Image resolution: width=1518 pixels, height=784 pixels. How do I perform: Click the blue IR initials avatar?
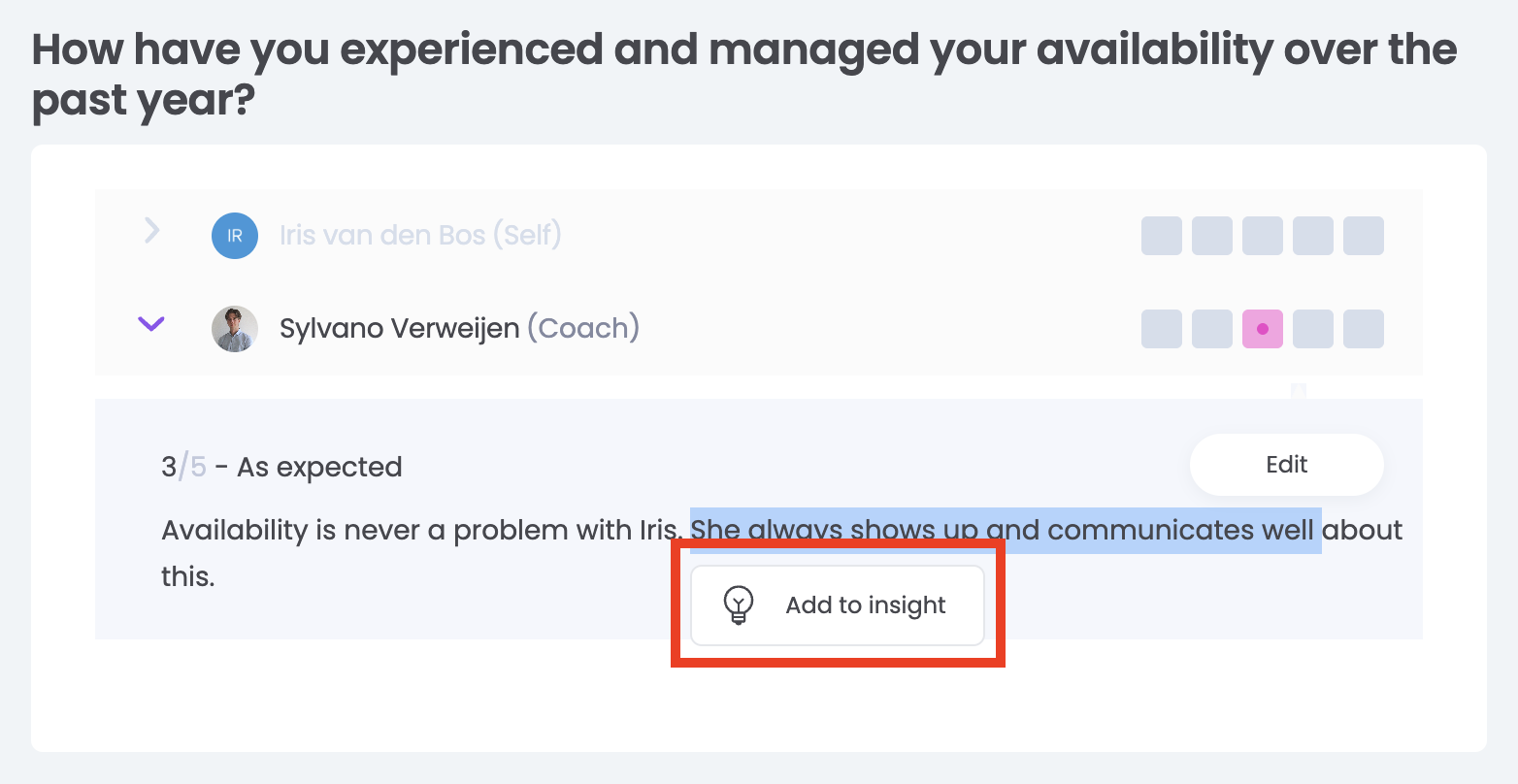[235, 236]
